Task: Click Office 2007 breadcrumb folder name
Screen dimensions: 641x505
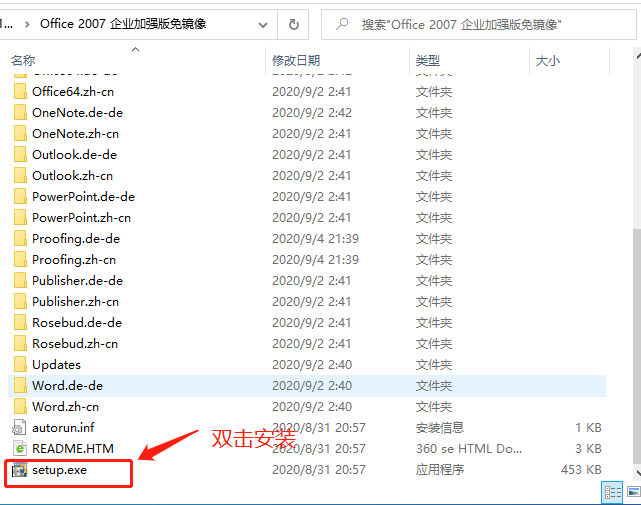Action: (x=123, y=24)
